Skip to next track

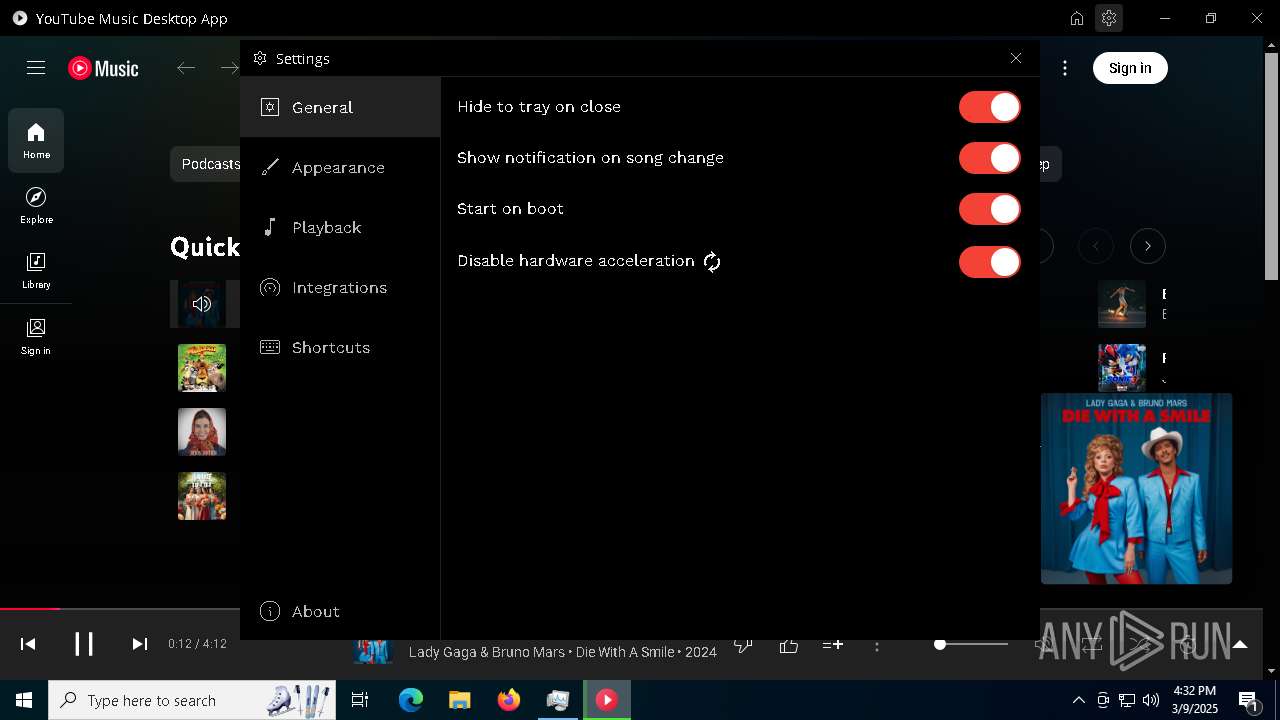pos(140,644)
